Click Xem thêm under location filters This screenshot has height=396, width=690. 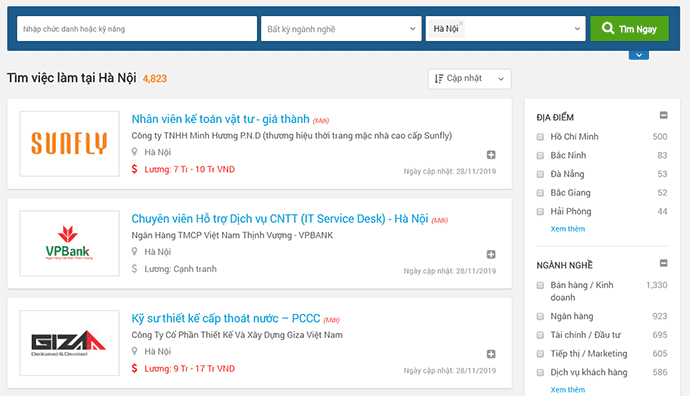tap(568, 229)
